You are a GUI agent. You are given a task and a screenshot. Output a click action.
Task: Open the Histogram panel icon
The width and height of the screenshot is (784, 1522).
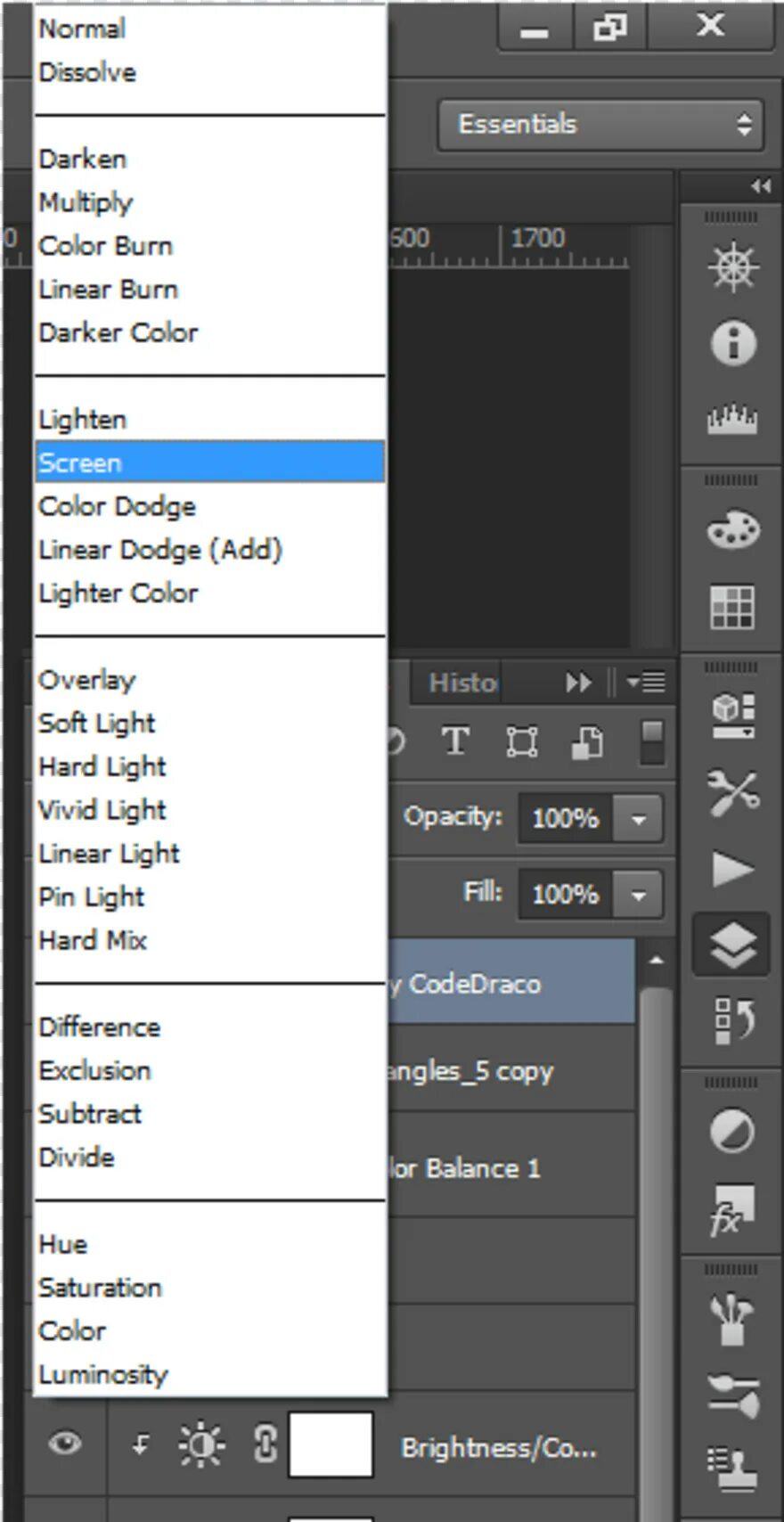[x=732, y=418]
